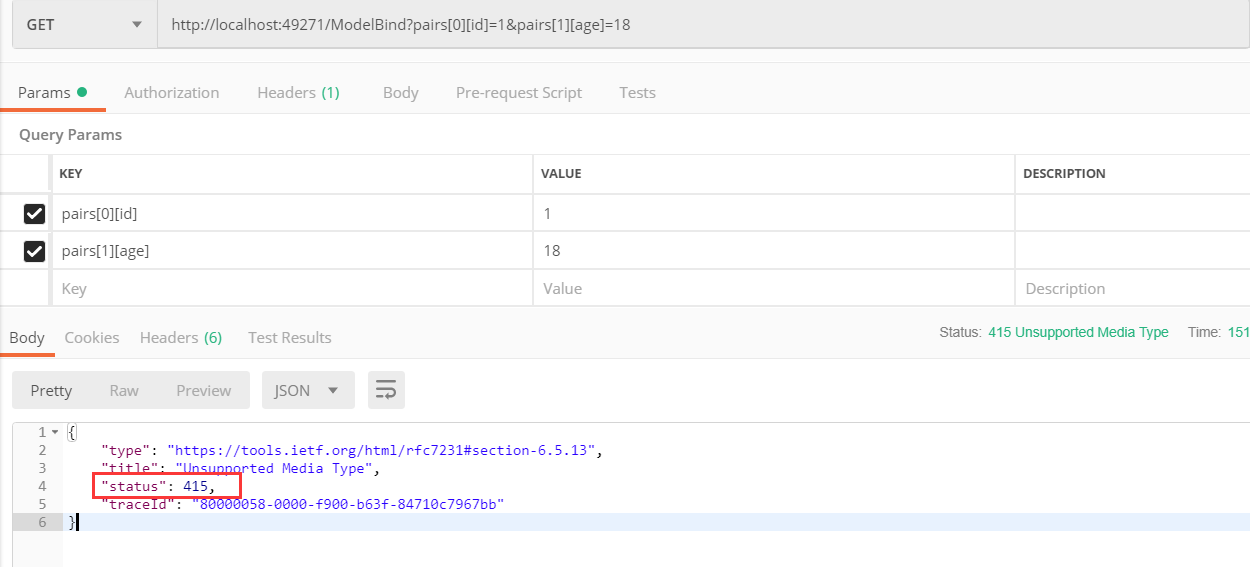Viewport: 1250px width, 567px height.
Task: Open the Test Results tab
Action: pyautogui.click(x=289, y=337)
